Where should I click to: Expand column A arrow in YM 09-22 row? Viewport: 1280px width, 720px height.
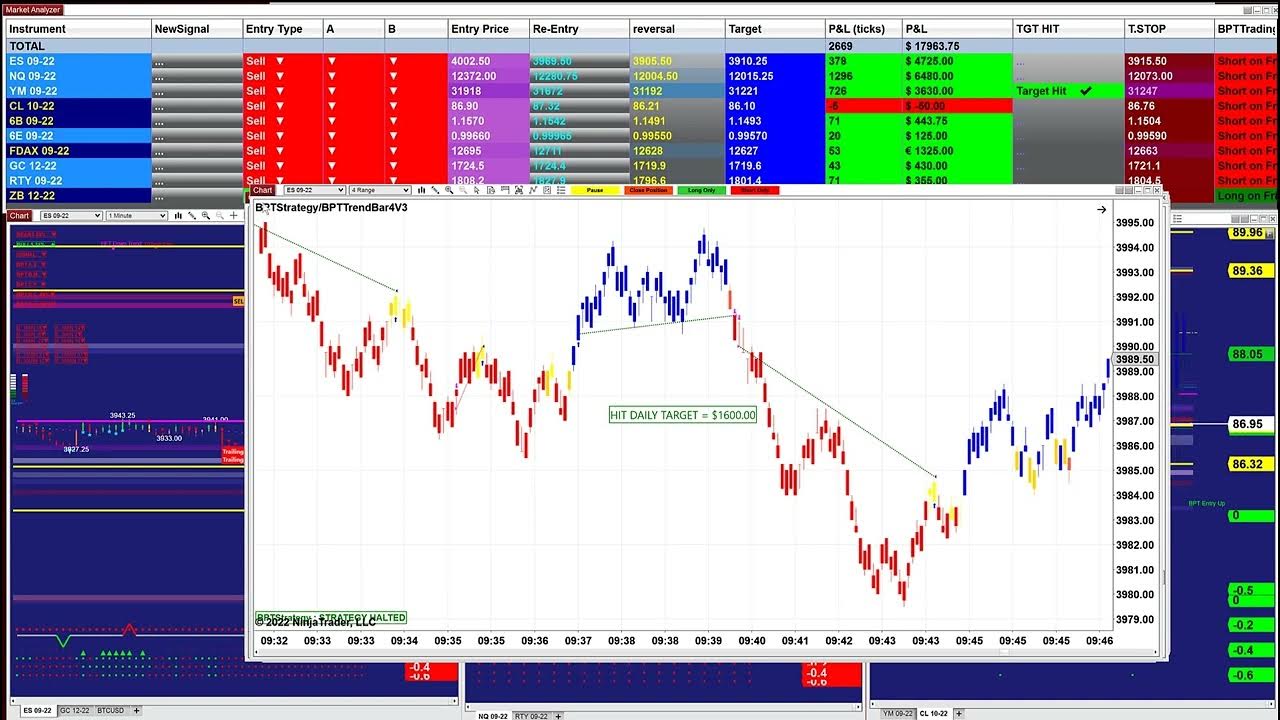332,91
